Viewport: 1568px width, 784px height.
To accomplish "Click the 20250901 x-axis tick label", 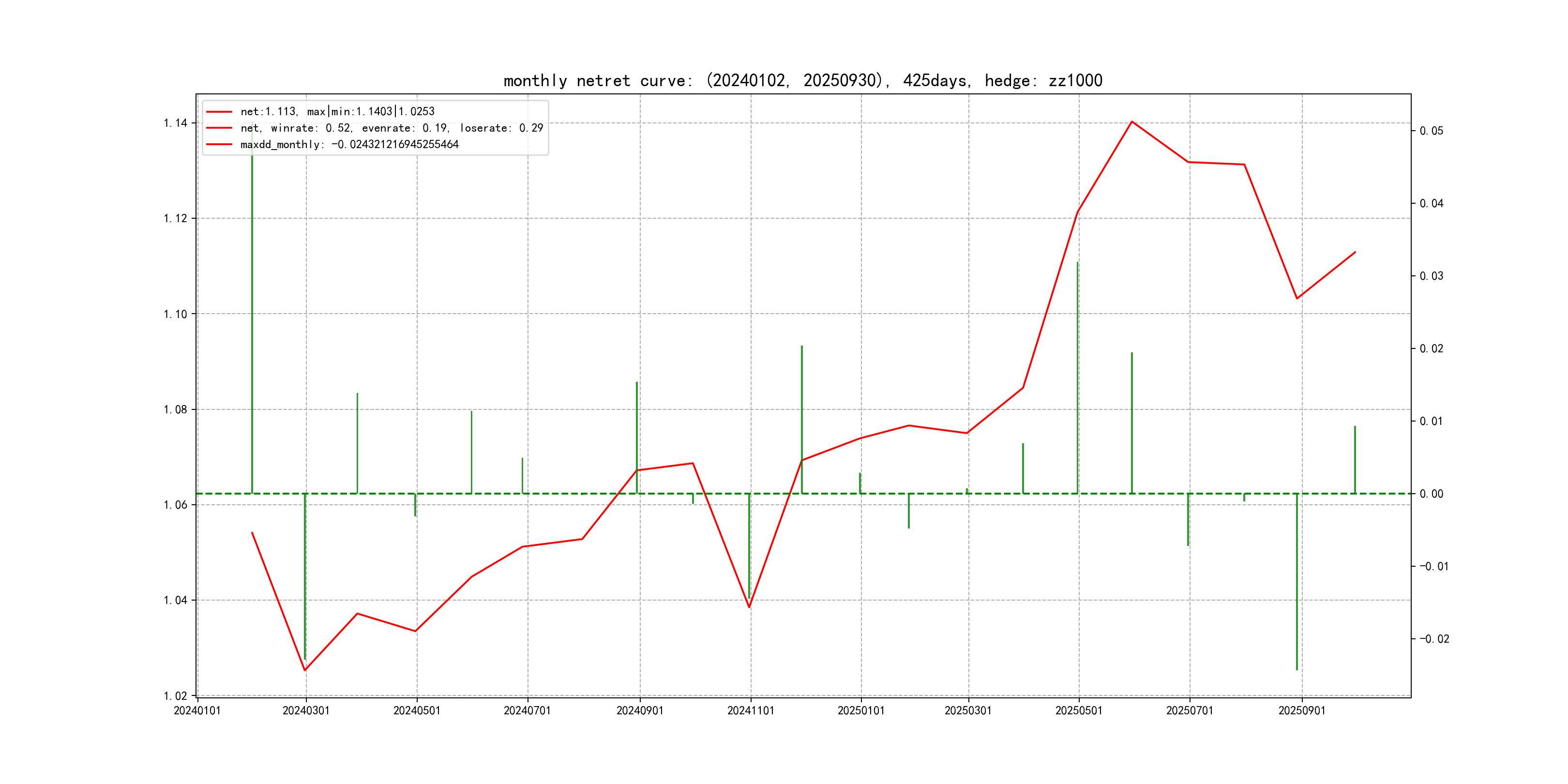I will click(x=1301, y=710).
